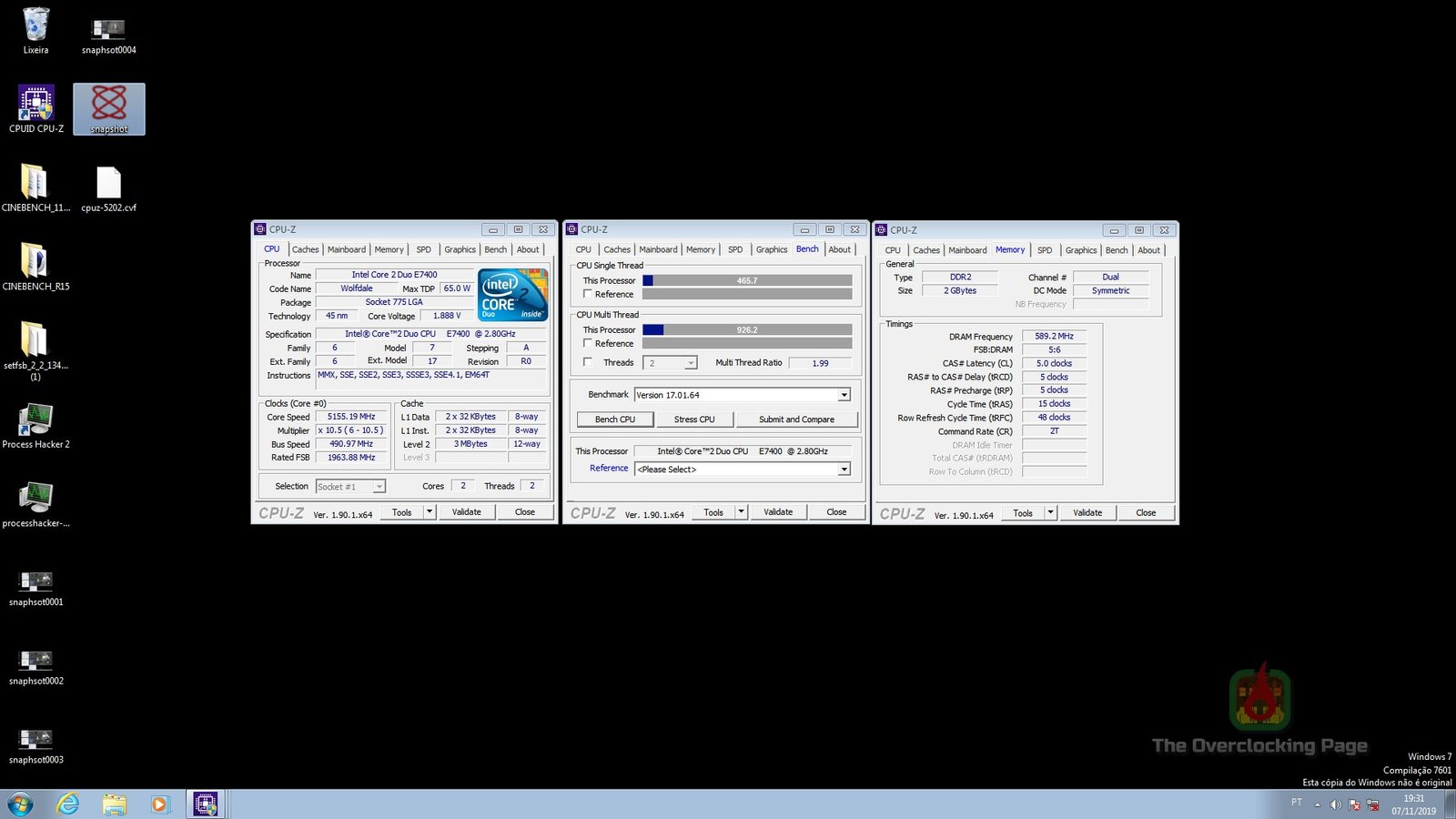Expand the Benchmark version dropdown
1456x819 pixels.
pos(844,395)
